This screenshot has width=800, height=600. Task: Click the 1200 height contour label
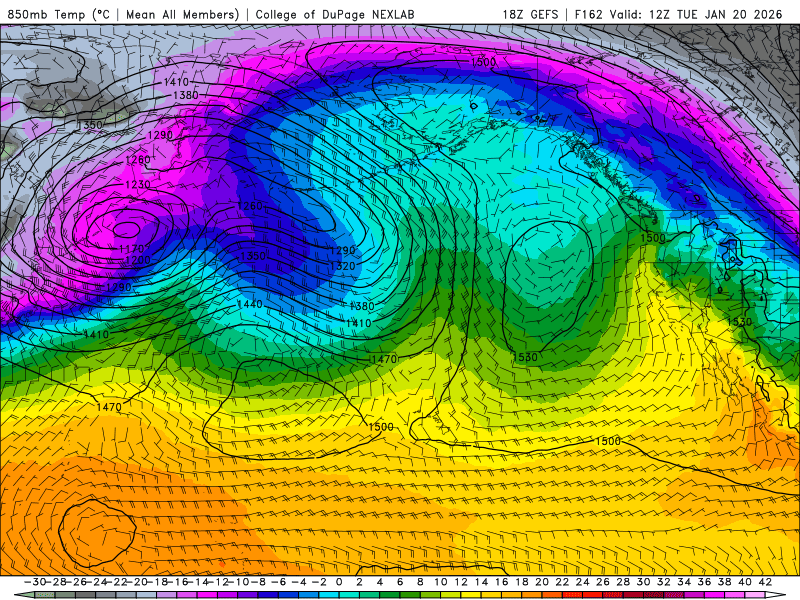(138, 260)
